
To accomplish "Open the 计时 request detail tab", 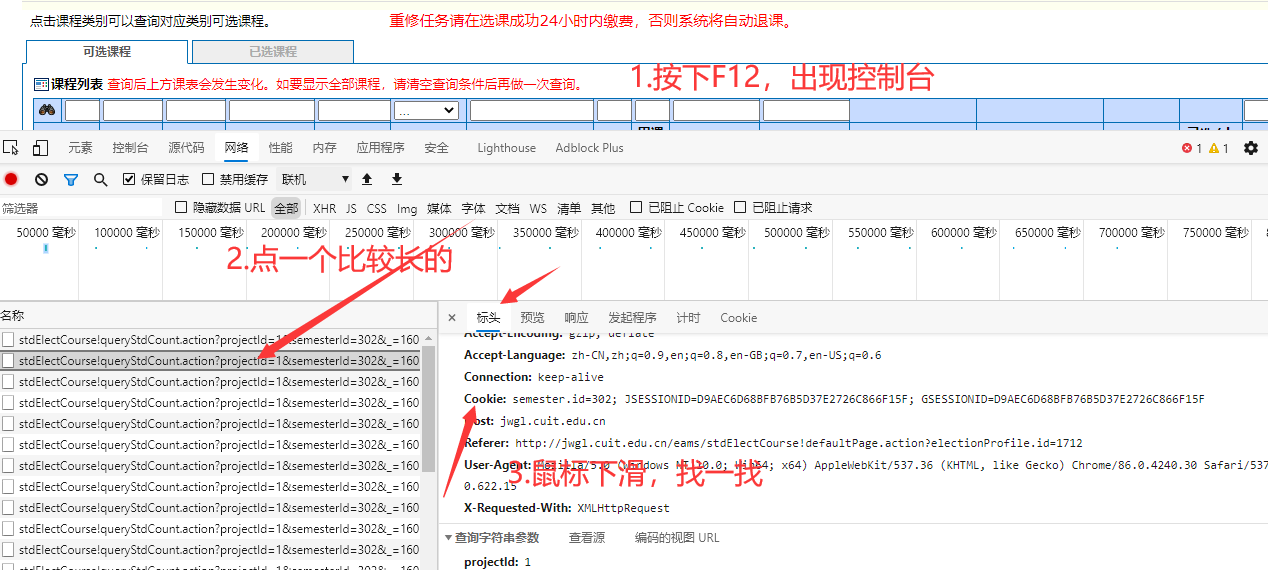I will 689,318.
